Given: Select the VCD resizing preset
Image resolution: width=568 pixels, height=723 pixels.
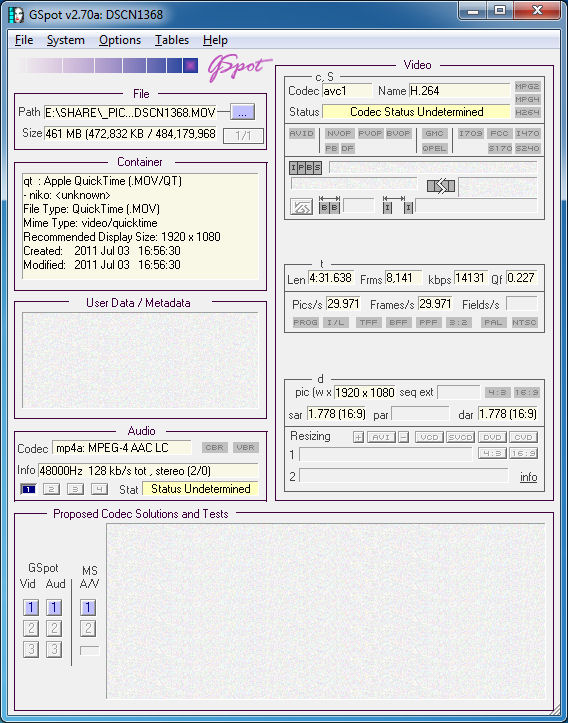Looking at the screenshot, I should [x=429, y=437].
